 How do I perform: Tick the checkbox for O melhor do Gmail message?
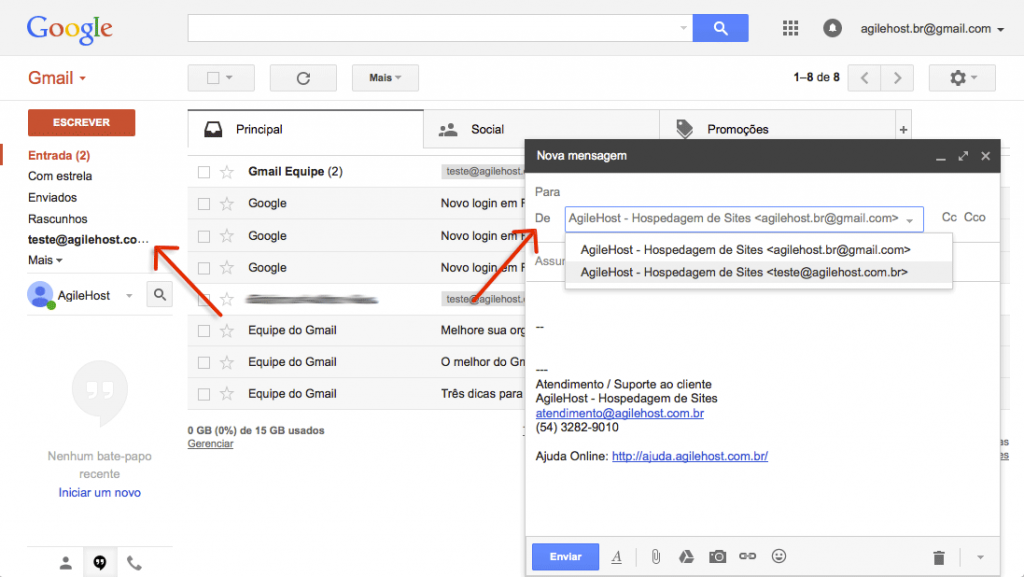click(x=204, y=362)
